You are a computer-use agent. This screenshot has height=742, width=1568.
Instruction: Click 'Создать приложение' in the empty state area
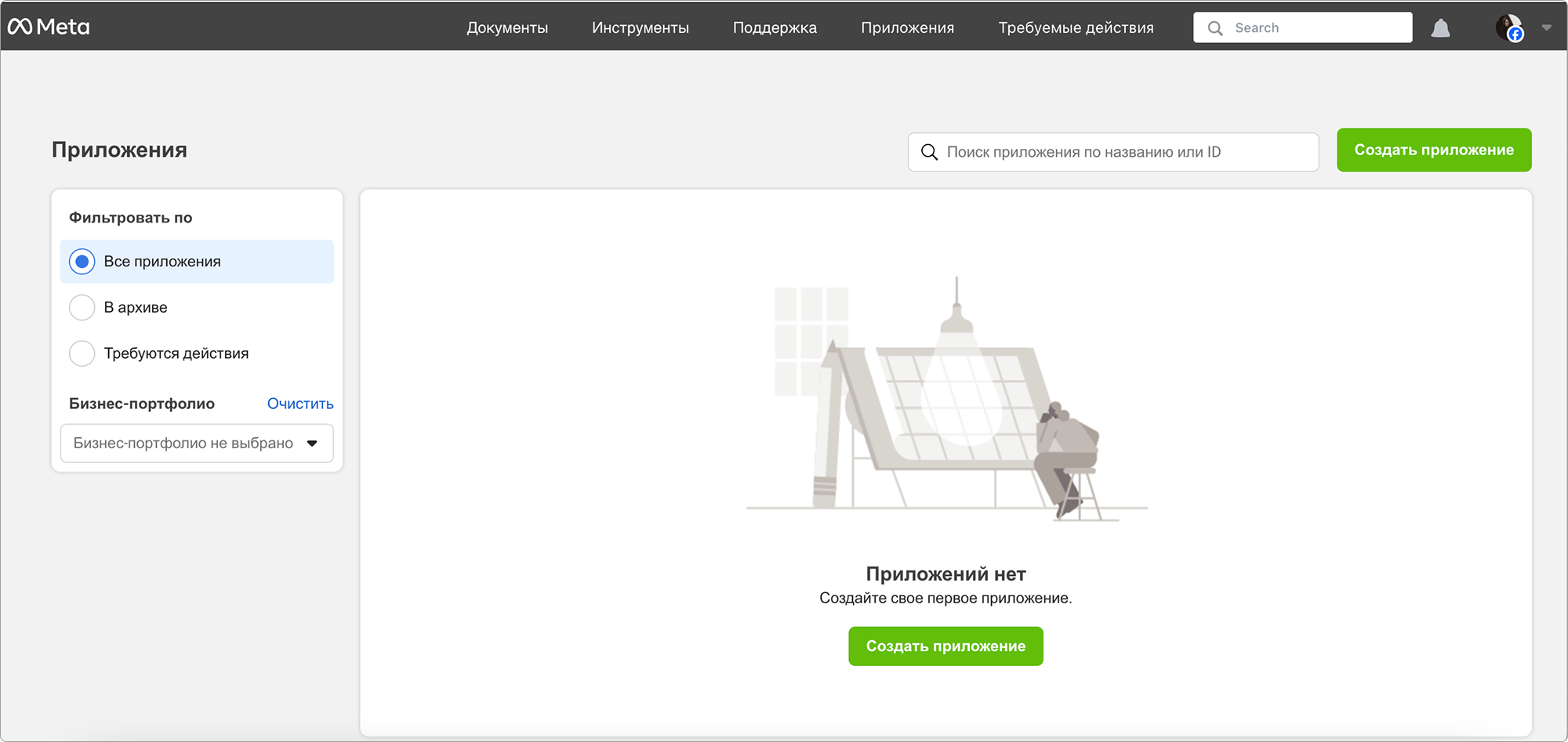[x=945, y=646]
